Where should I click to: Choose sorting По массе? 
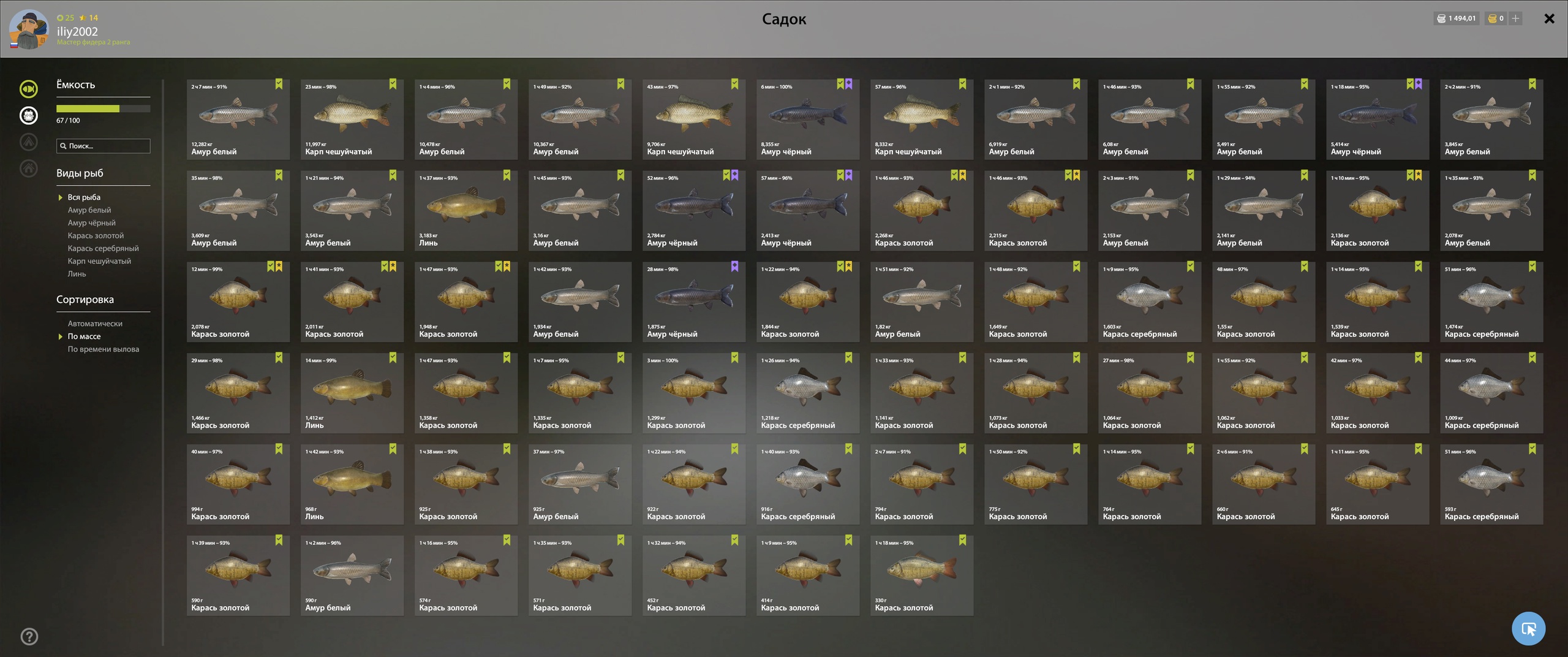point(84,336)
